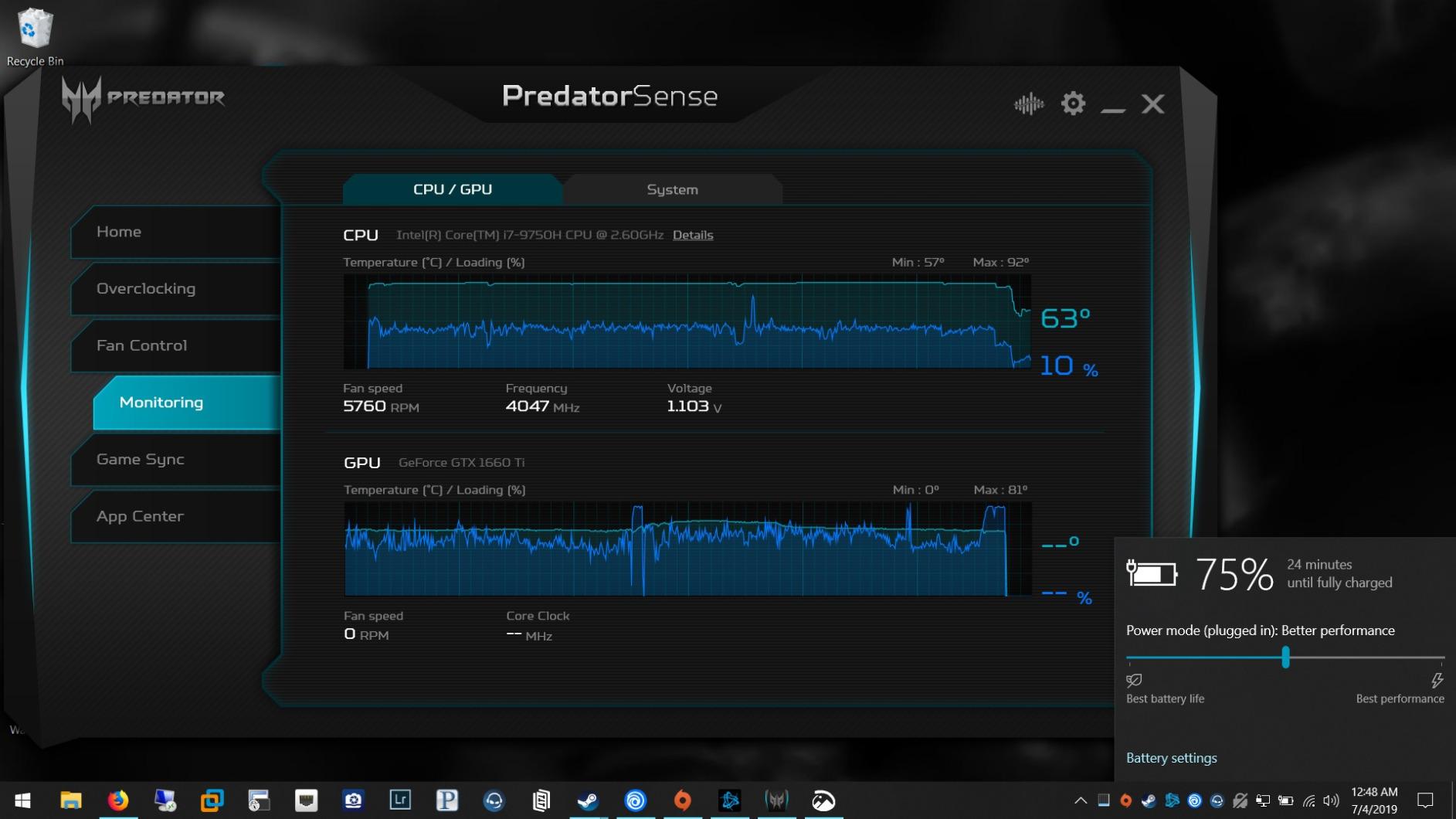This screenshot has width=1456, height=819.
Task: Click the 4047 MHz frequency value
Action: [542, 406]
